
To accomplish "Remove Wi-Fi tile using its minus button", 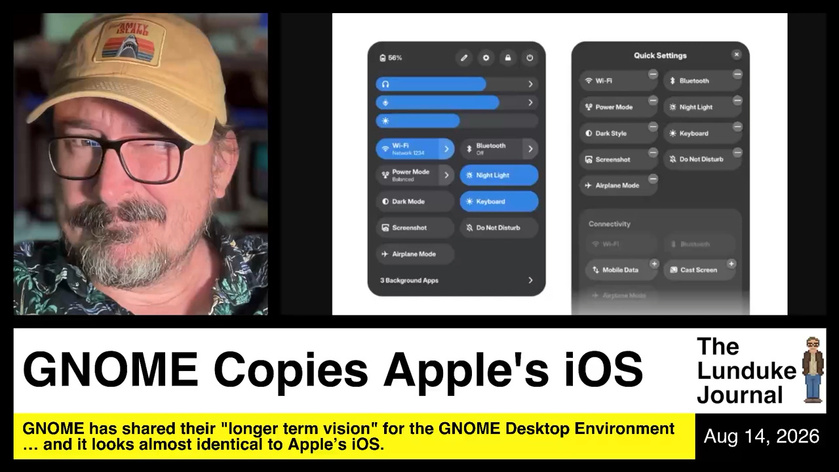I will (x=653, y=74).
